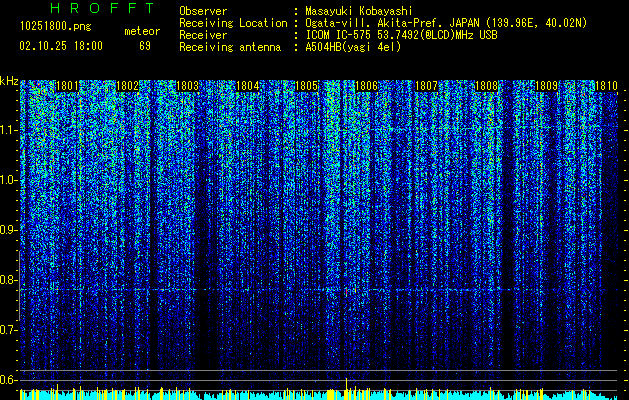This screenshot has height=400, width=629.
Task: Click the 1806 time marker
Action: click(367, 86)
